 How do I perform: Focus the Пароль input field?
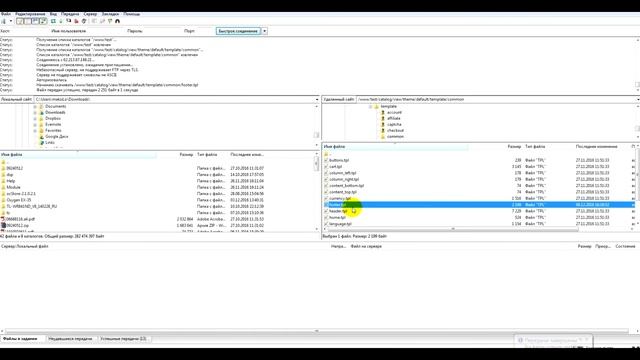pos(162,31)
